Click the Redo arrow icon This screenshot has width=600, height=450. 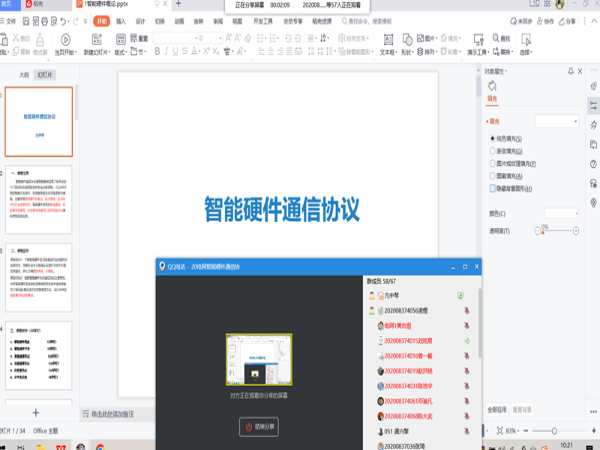click(x=75, y=21)
